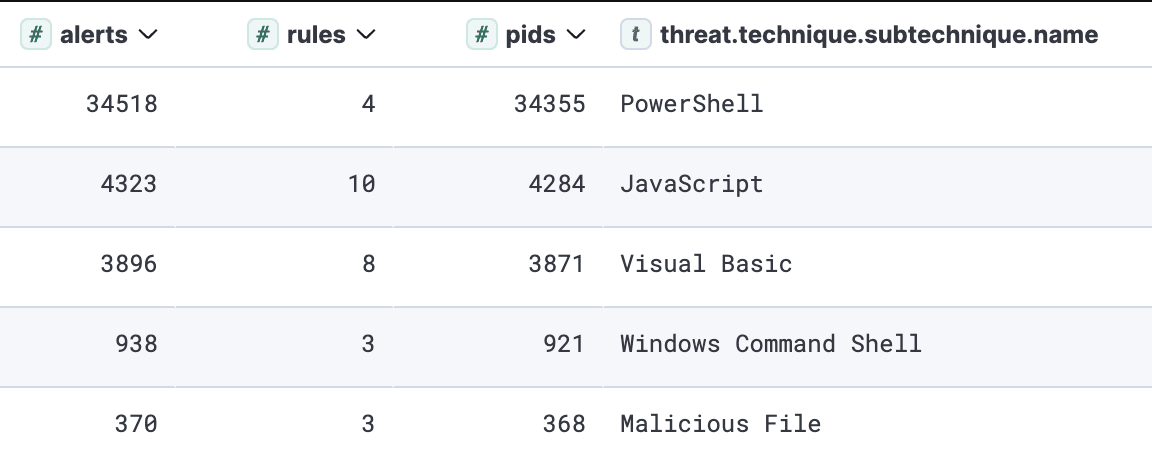Select the PowerShell subtechnique cell
The image size is (1152, 464).
pos(691,104)
